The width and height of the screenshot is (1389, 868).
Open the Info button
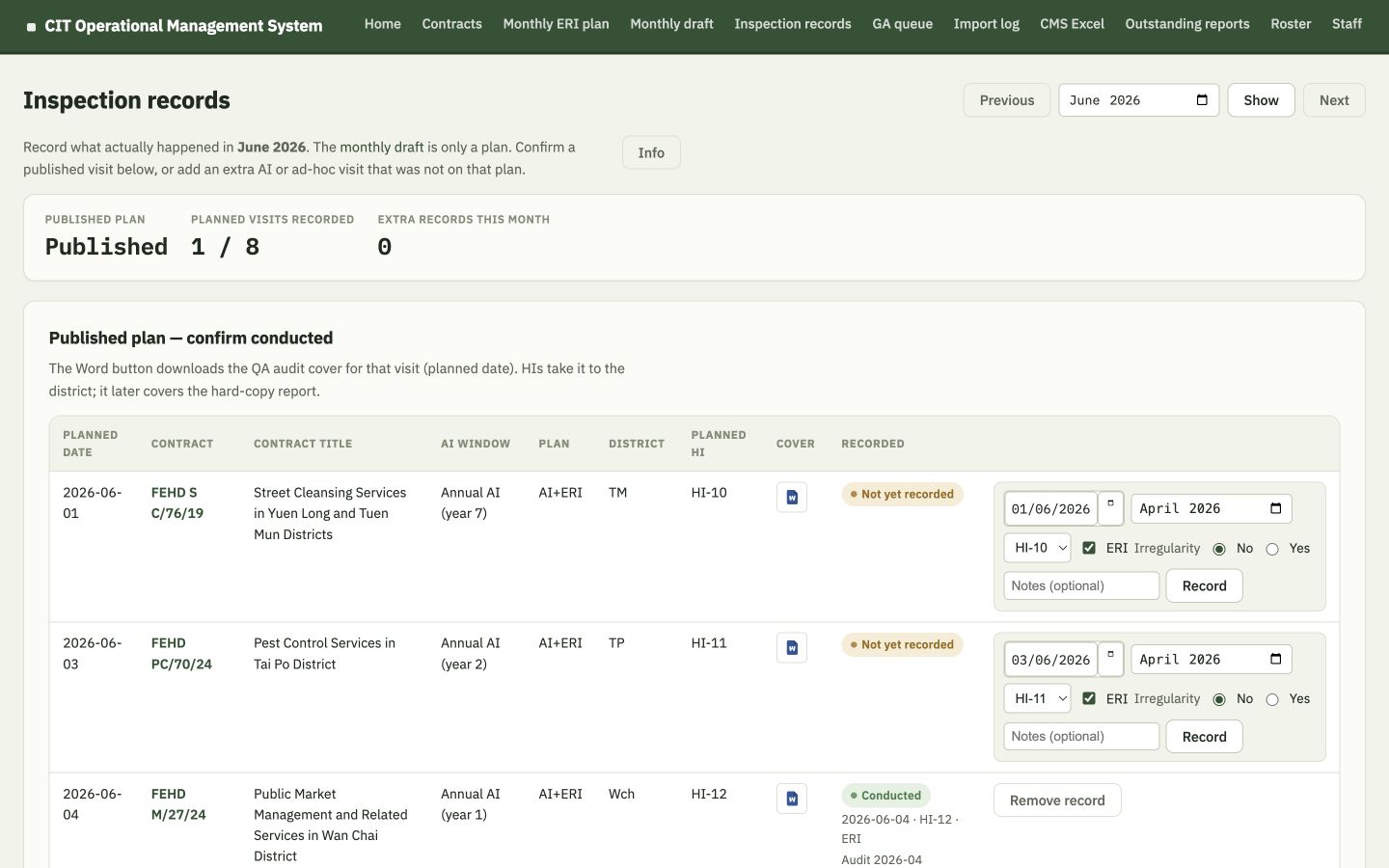651,152
